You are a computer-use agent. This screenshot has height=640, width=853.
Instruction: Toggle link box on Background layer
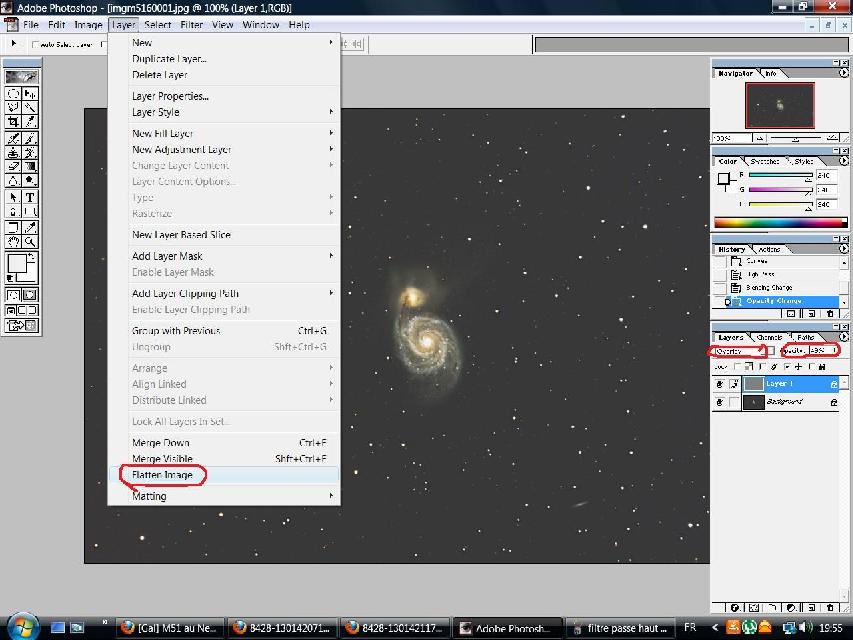click(734, 402)
